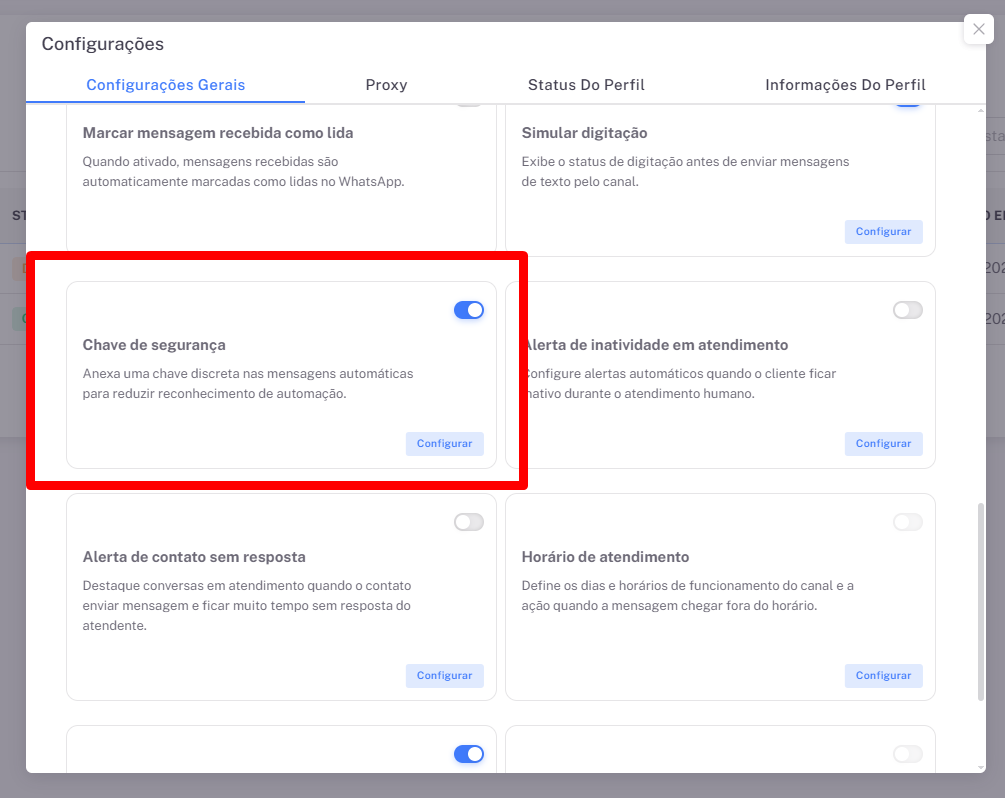Select the Configurações Gerais tab
The image size is (1005, 798).
coord(165,85)
